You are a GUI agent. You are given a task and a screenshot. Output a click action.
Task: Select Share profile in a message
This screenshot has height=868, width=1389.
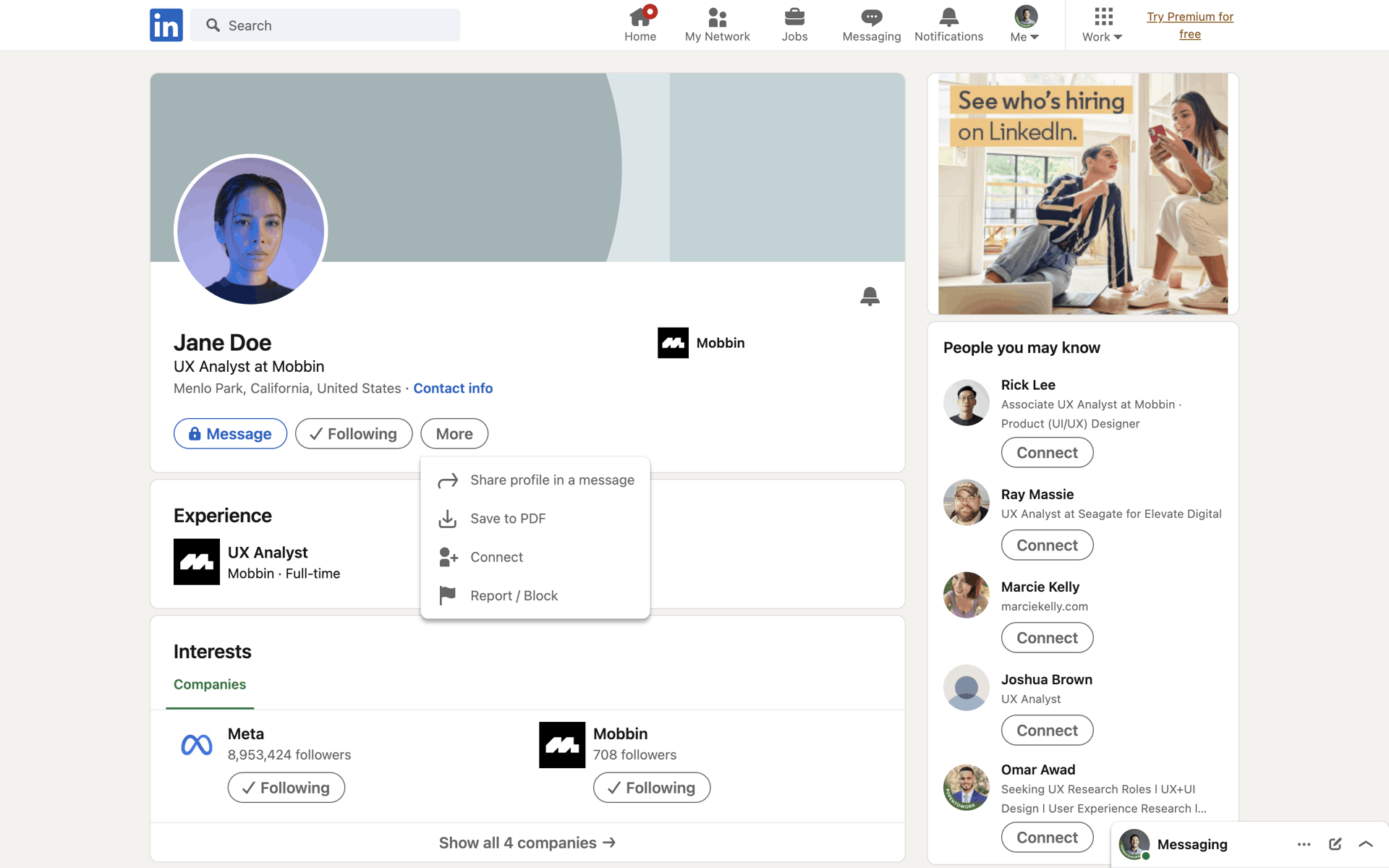coord(535,480)
